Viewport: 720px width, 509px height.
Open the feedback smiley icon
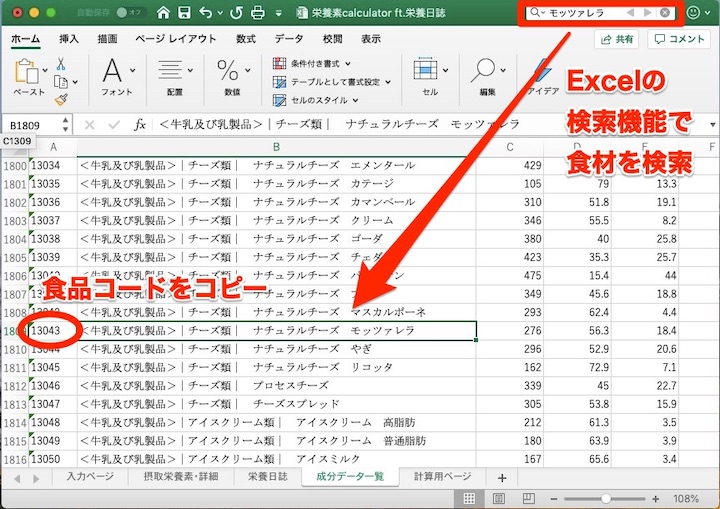tap(693, 12)
